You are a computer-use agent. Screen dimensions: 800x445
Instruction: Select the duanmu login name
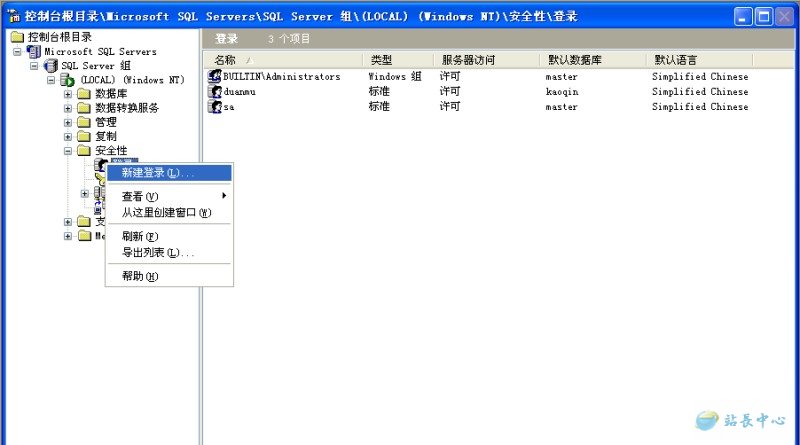click(x=239, y=92)
